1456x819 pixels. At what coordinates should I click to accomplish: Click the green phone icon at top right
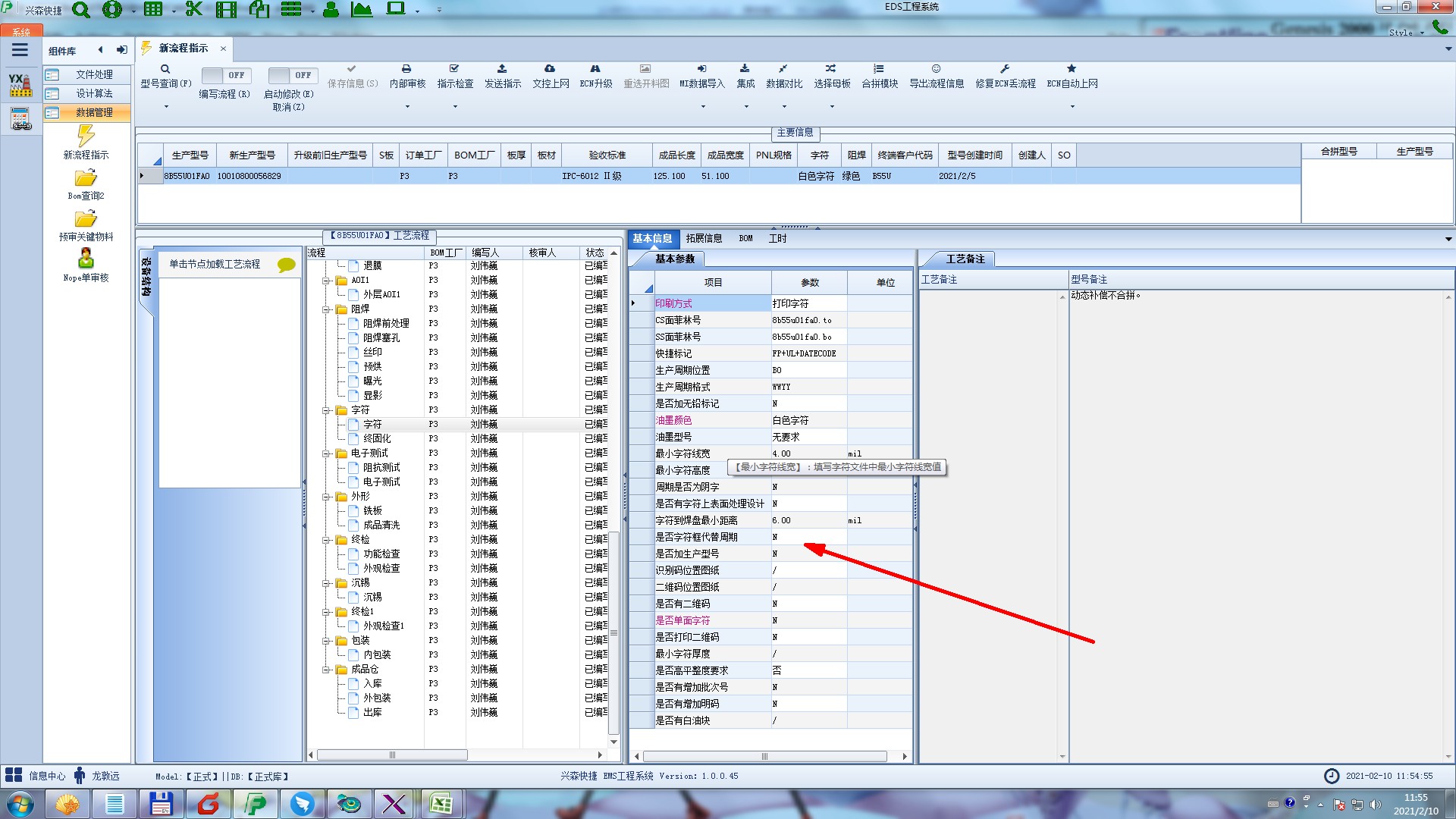(x=1439, y=27)
